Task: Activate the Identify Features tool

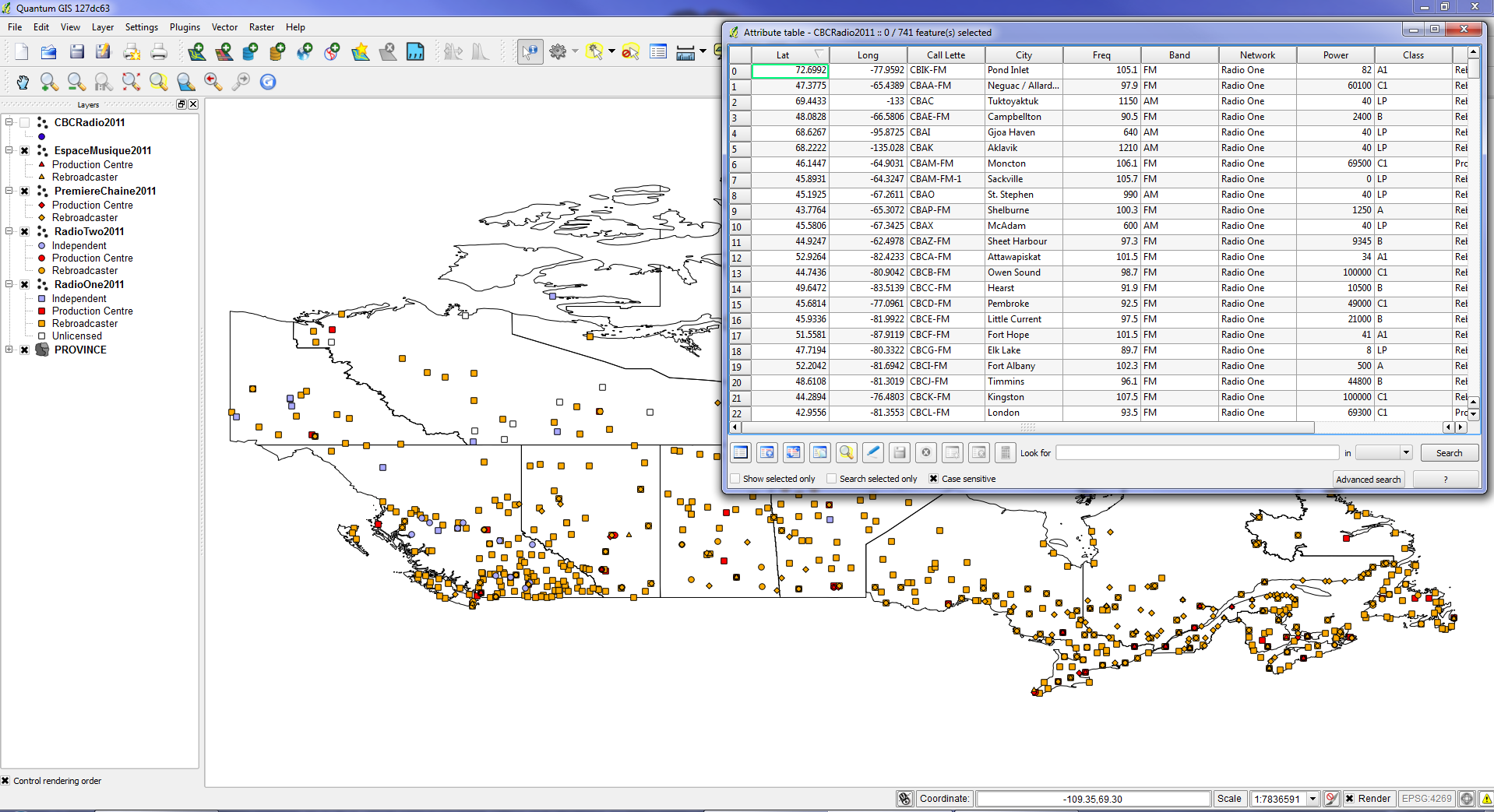Action: tap(530, 52)
